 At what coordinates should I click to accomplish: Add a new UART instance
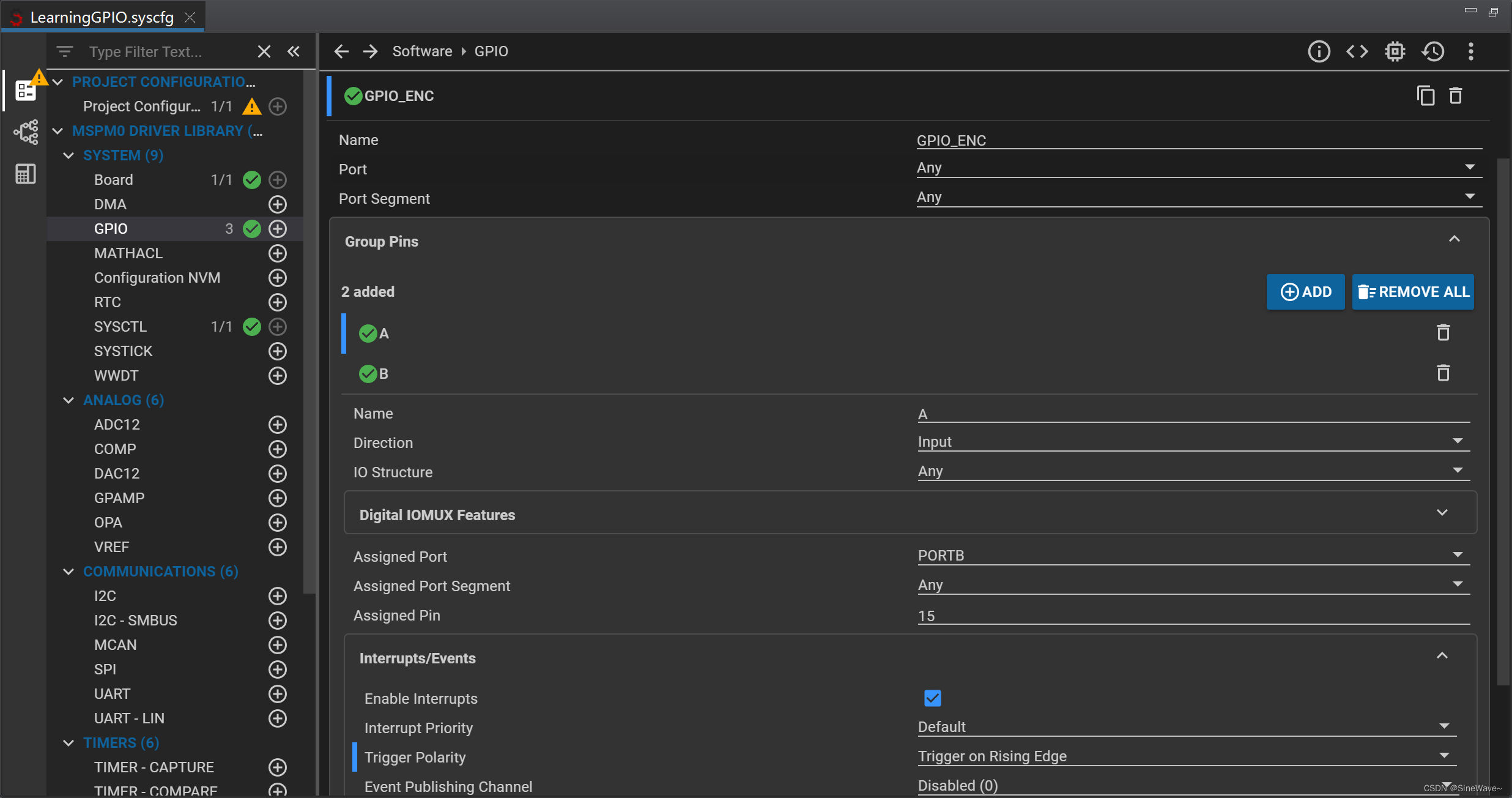click(278, 694)
